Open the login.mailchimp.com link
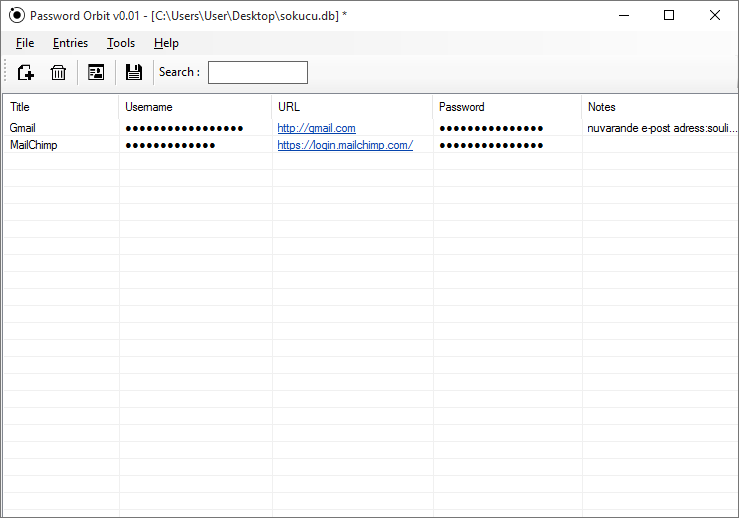This screenshot has width=739, height=518. point(345,145)
